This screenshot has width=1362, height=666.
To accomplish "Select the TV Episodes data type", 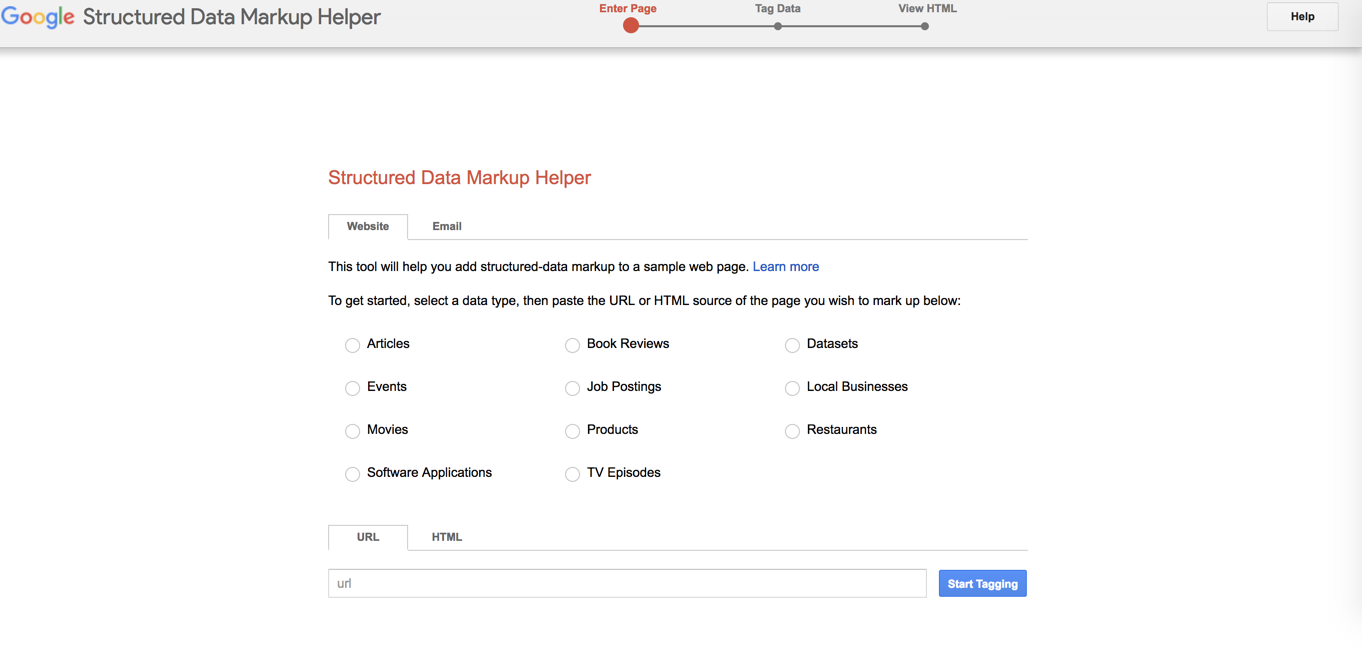I will (572, 474).
